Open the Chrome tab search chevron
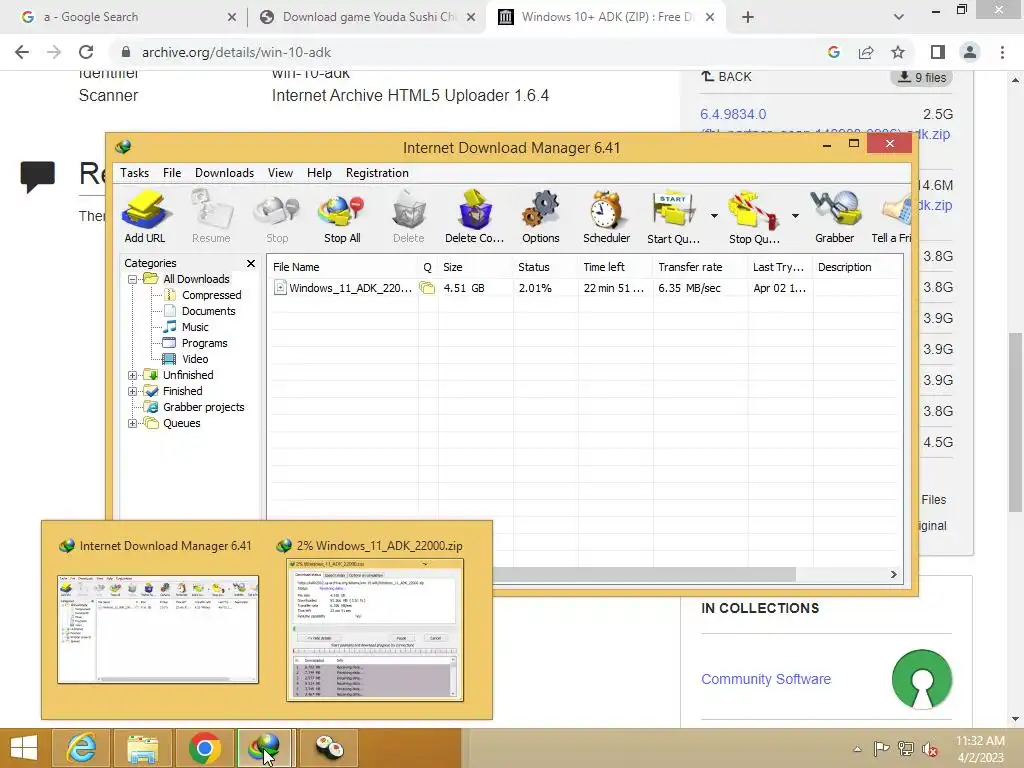1024x768 pixels. [899, 17]
